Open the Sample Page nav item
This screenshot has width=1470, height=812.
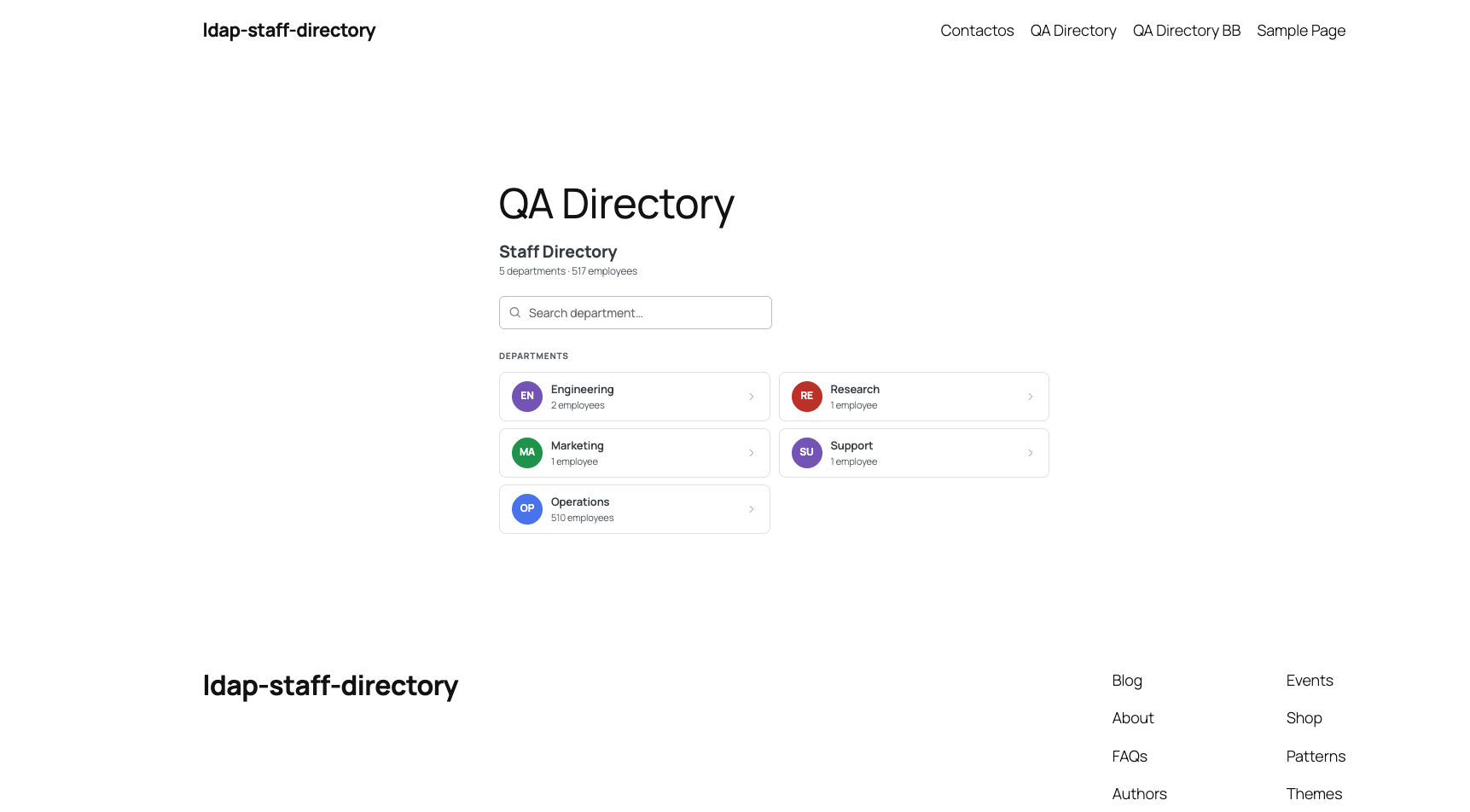(1301, 31)
